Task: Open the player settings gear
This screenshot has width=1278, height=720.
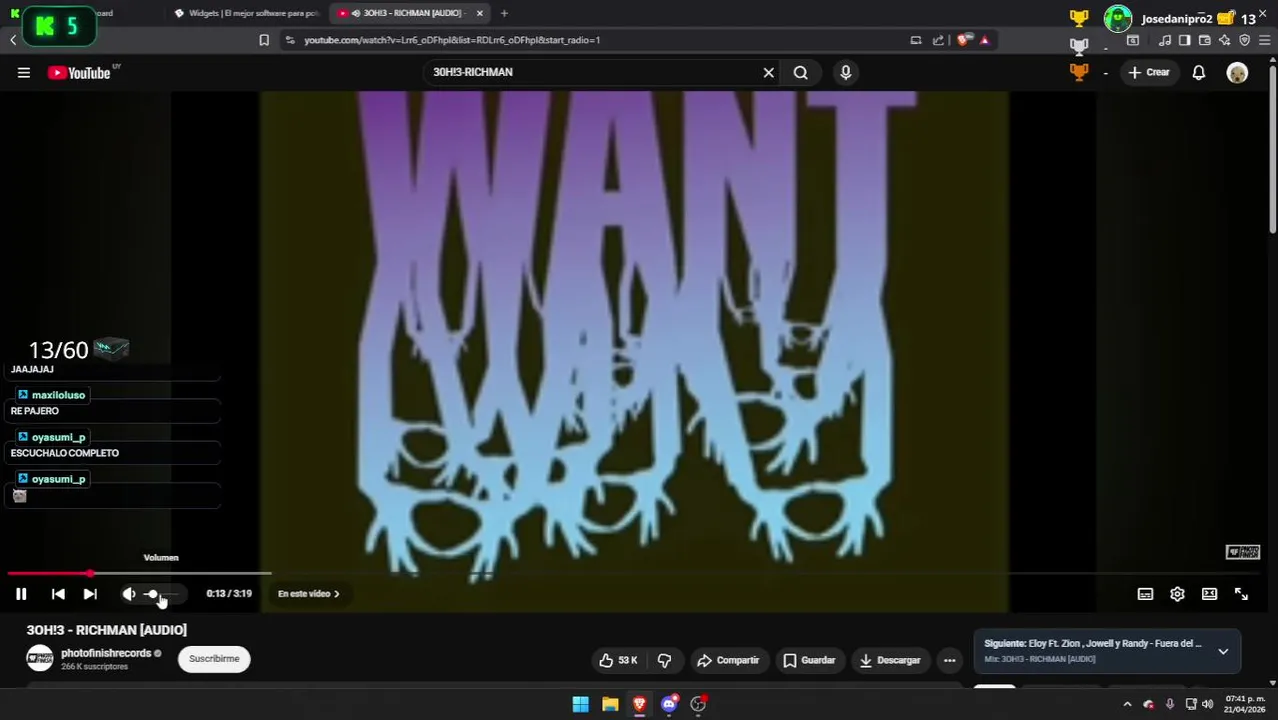Action: point(1177,594)
